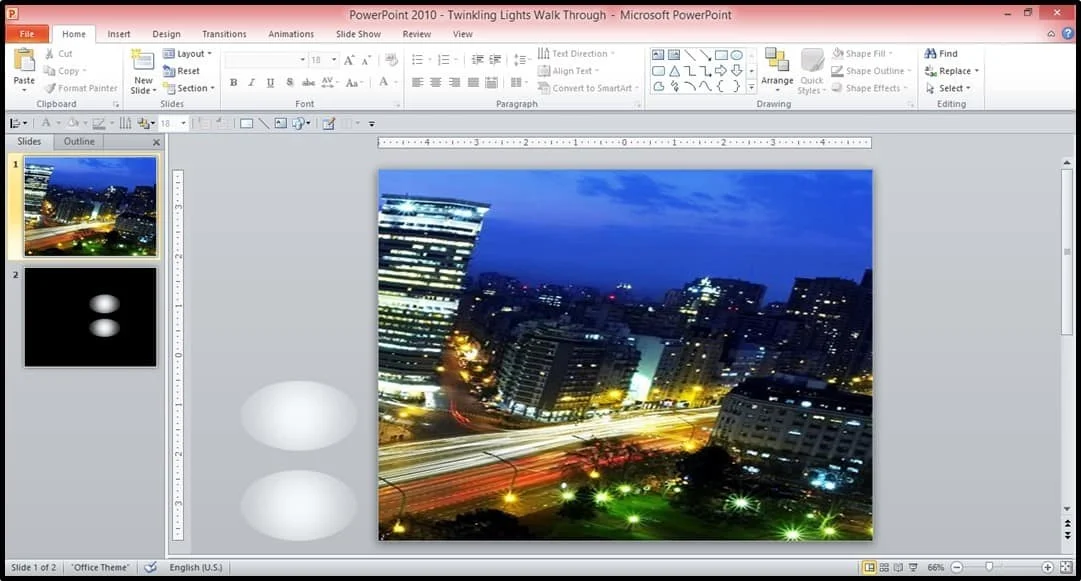This screenshot has width=1081, height=581.
Task: Select the Rectangle shape in gallery
Action: [721, 54]
